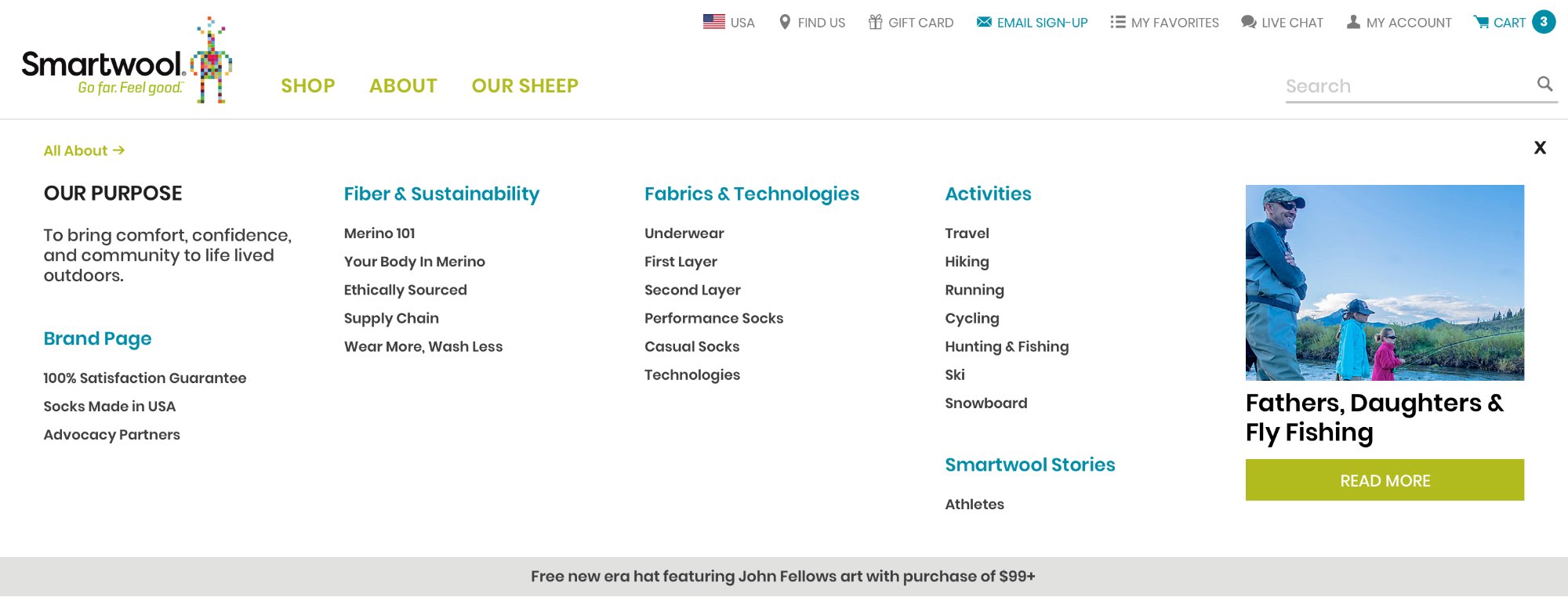
Task: Open the ABOUT navigation menu
Action: click(x=403, y=86)
